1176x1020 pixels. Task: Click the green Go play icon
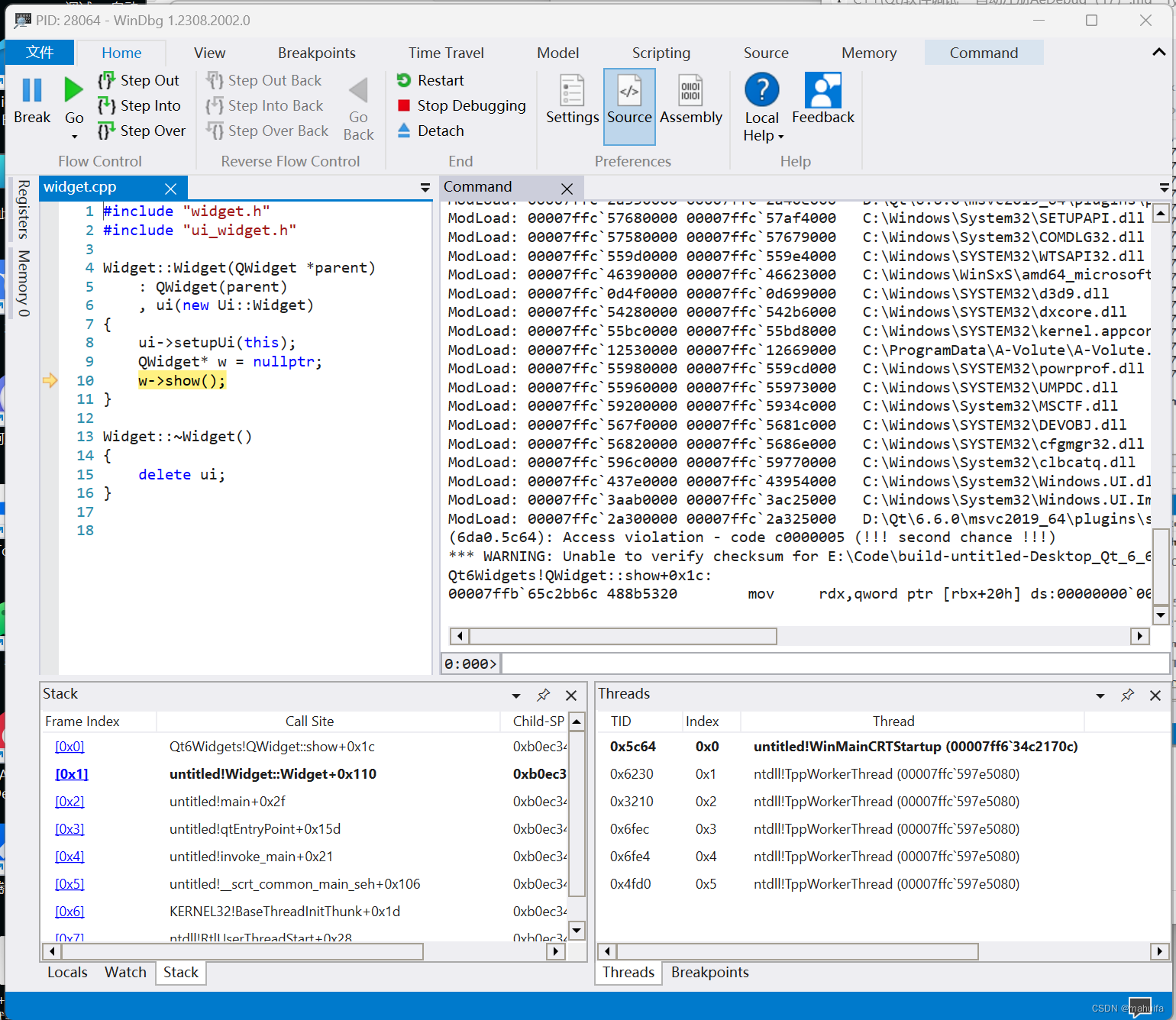pos(73,90)
